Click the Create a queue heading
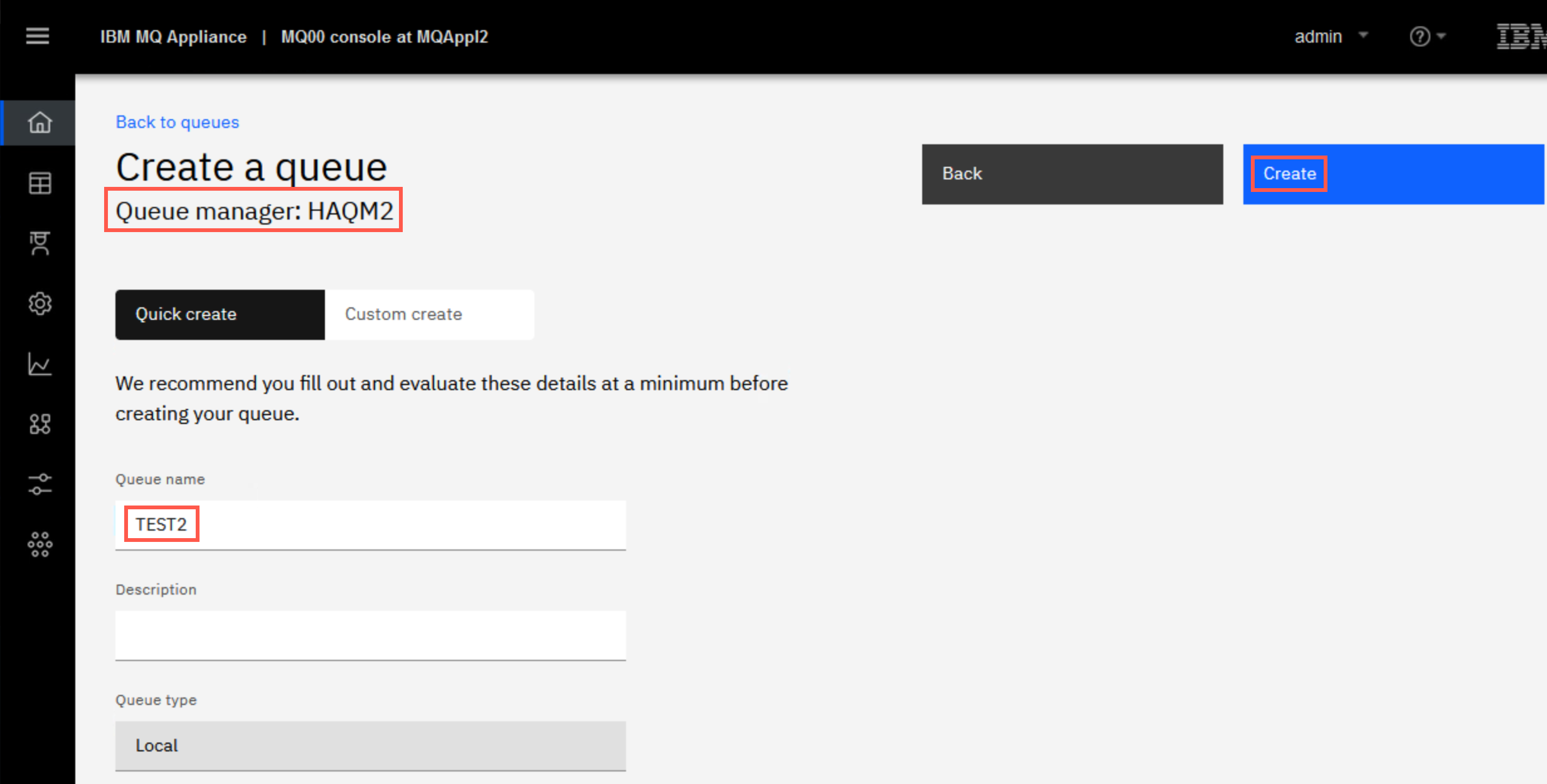 [x=252, y=167]
